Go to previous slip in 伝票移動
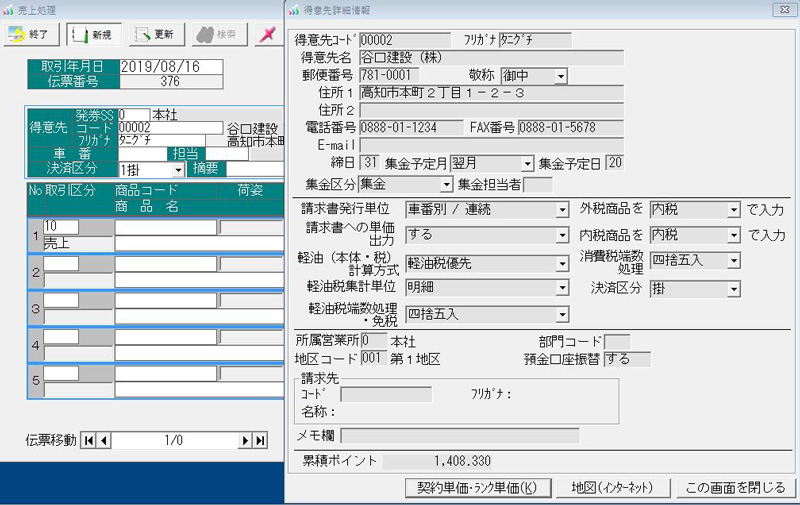 pos(102,440)
